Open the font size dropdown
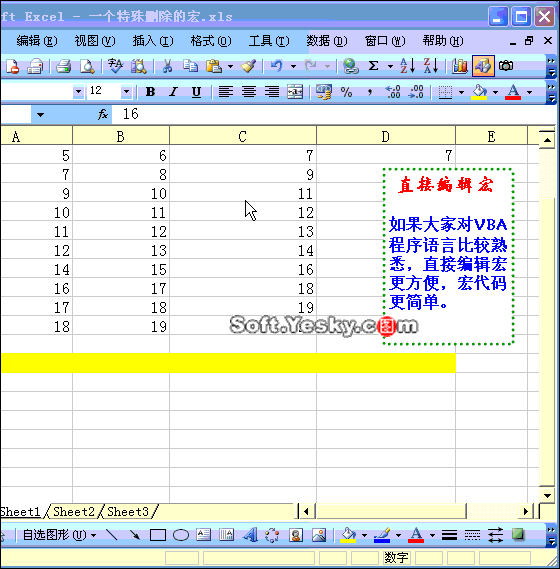Screen dimensions: 560x569 click(126, 91)
